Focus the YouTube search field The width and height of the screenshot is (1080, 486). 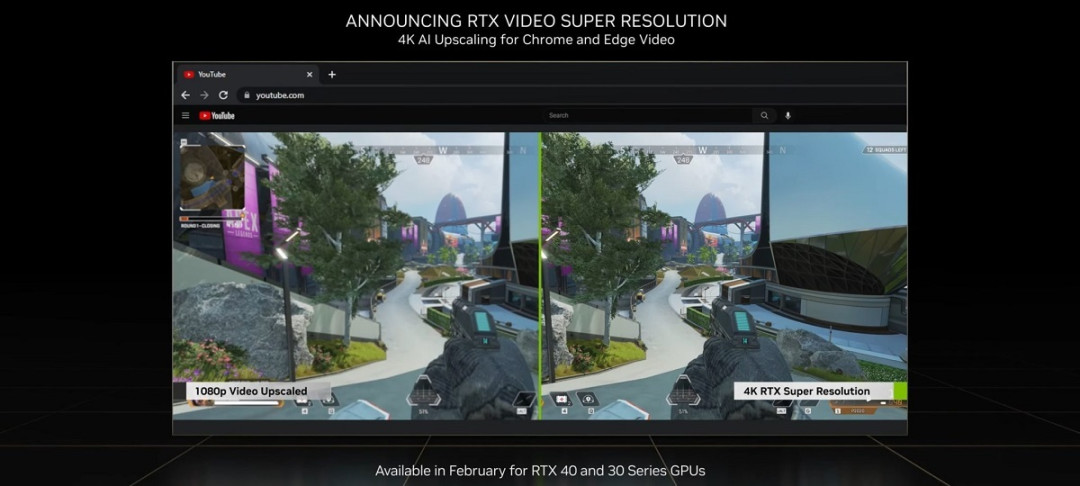pyautogui.click(x=645, y=116)
